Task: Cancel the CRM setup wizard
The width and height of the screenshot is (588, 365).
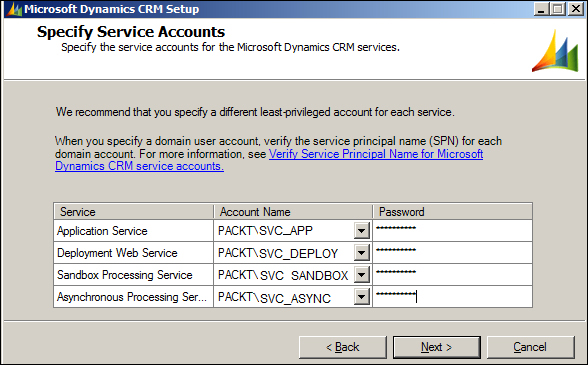Action: [x=530, y=347]
